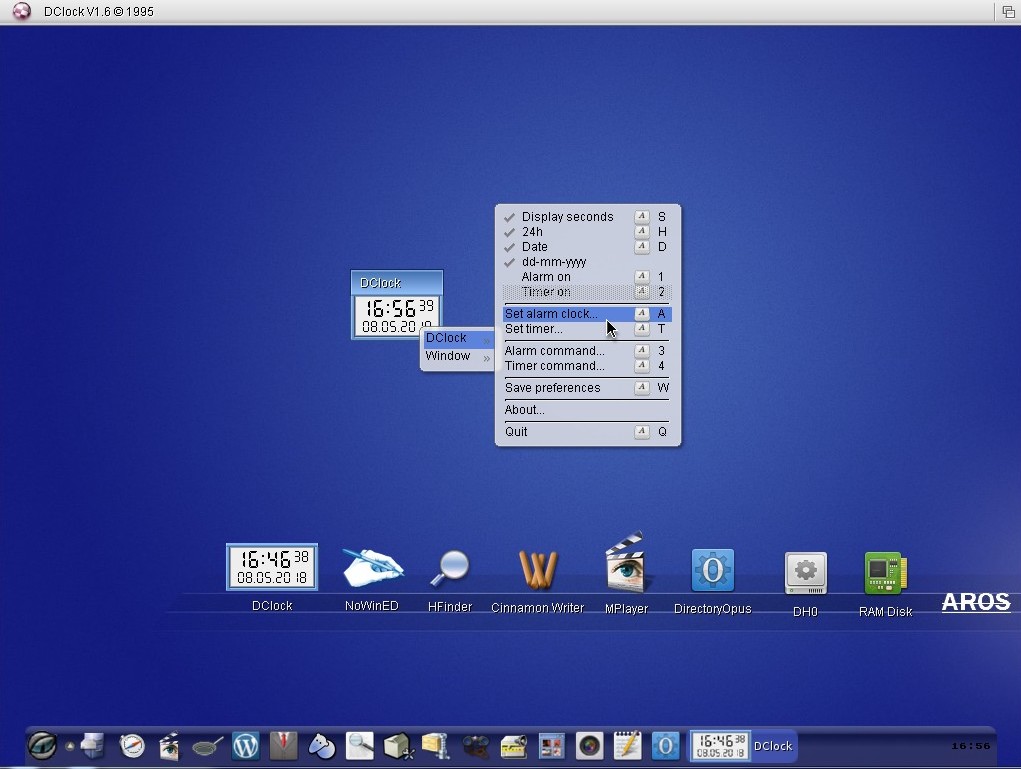
Task: Choose Set alarm clock... menu item
Action: point(552,314)
